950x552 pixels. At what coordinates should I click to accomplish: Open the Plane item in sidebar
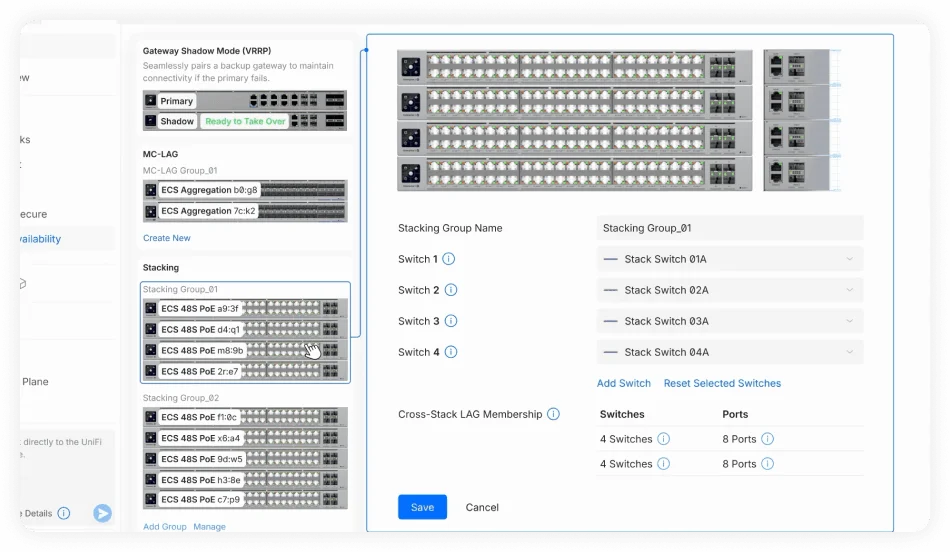(x=35, y=382)
